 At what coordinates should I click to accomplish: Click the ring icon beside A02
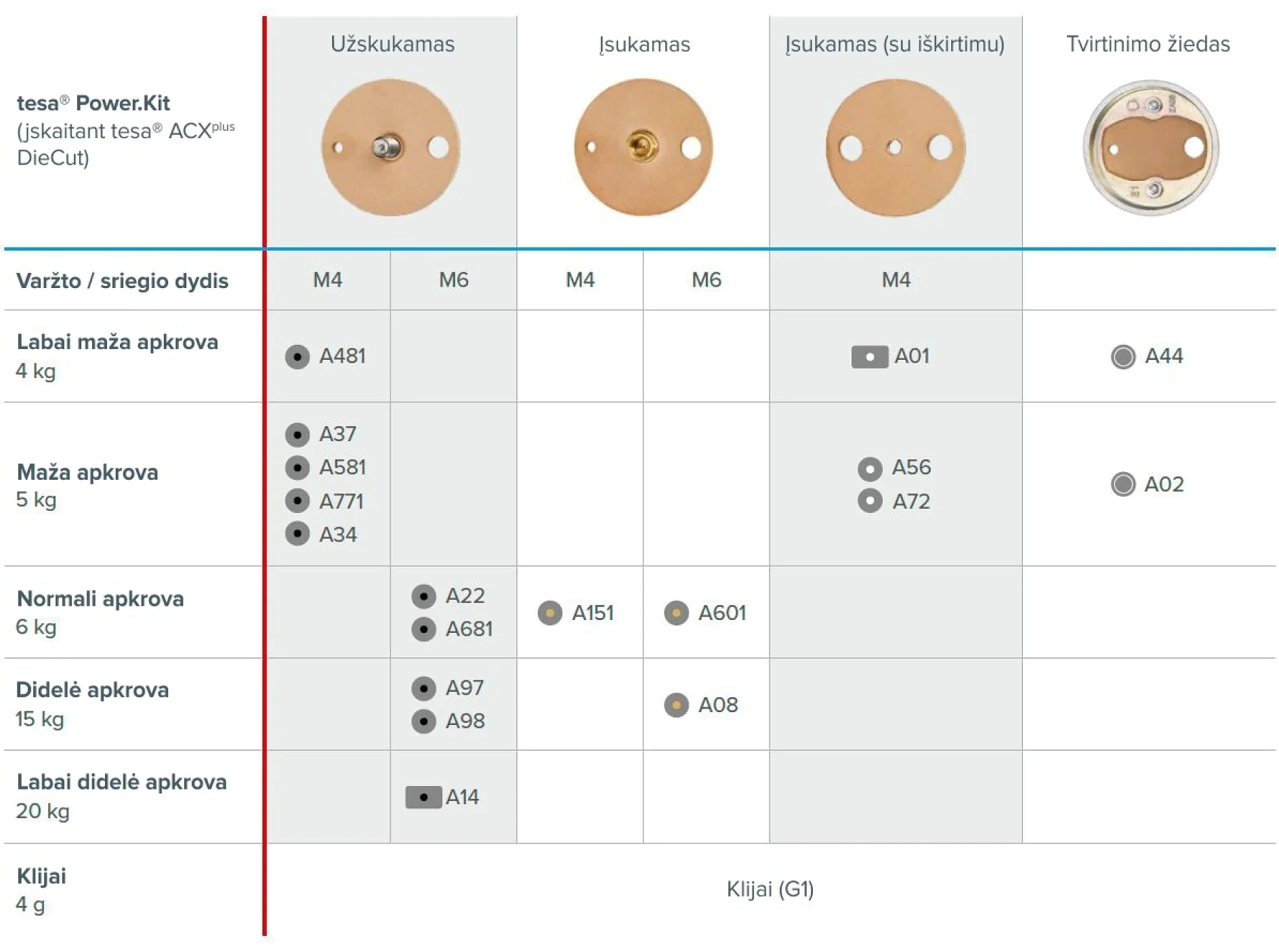click(1123, 484)
